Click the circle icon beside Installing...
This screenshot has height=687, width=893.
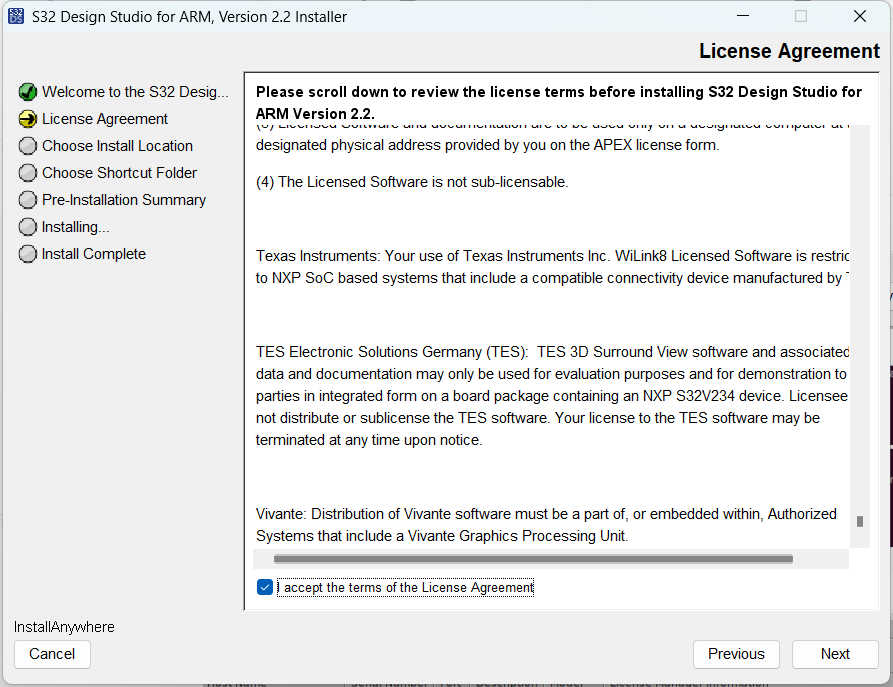[28, 227]
